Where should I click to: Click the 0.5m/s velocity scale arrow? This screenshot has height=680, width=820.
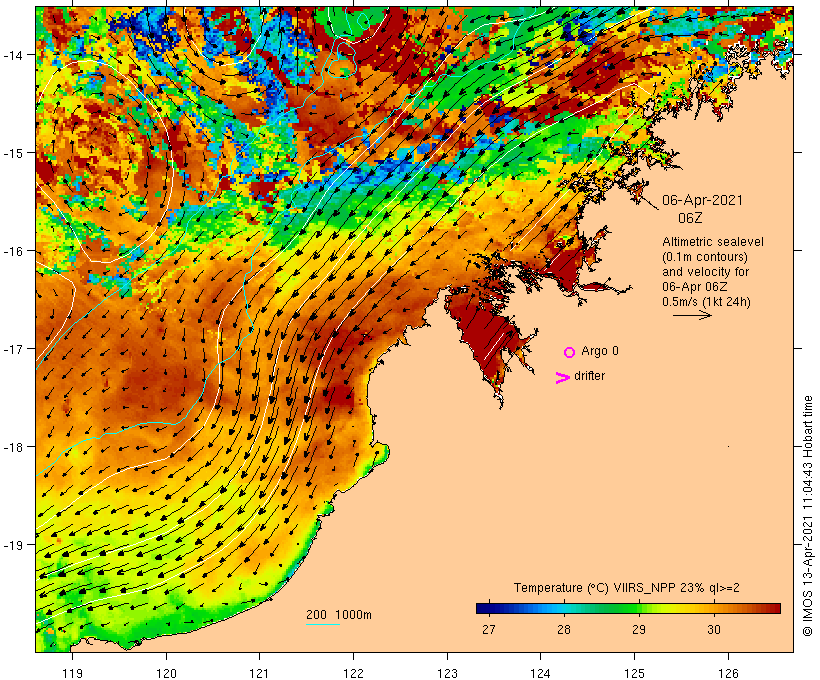[x=692, y=315]
